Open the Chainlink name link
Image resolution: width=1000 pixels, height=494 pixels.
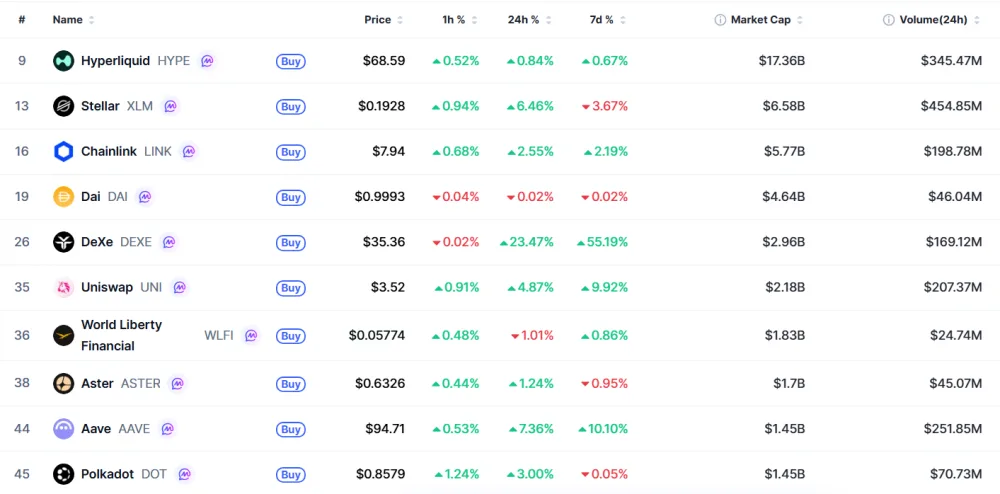pyautogui.click(x=108, y=152)
